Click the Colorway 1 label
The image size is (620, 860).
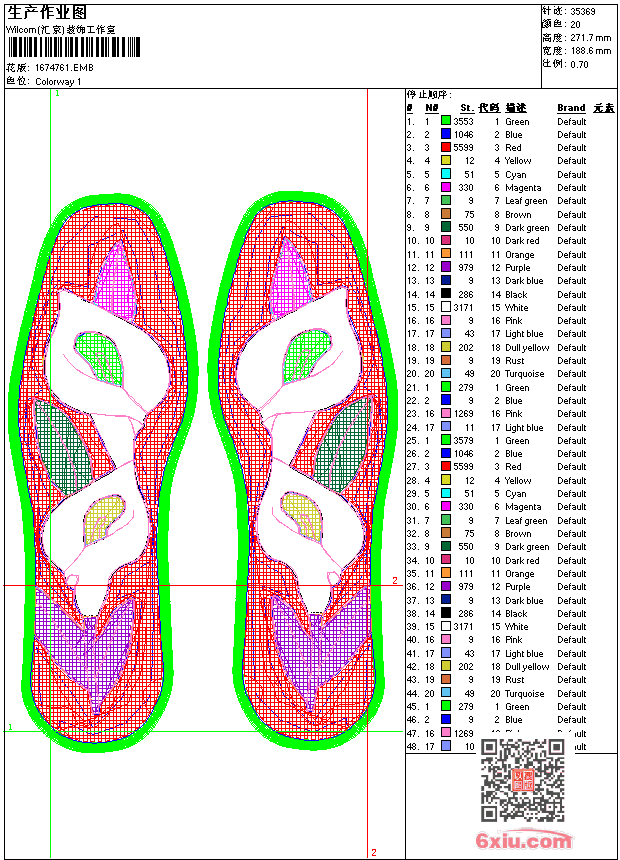point(58,81)
